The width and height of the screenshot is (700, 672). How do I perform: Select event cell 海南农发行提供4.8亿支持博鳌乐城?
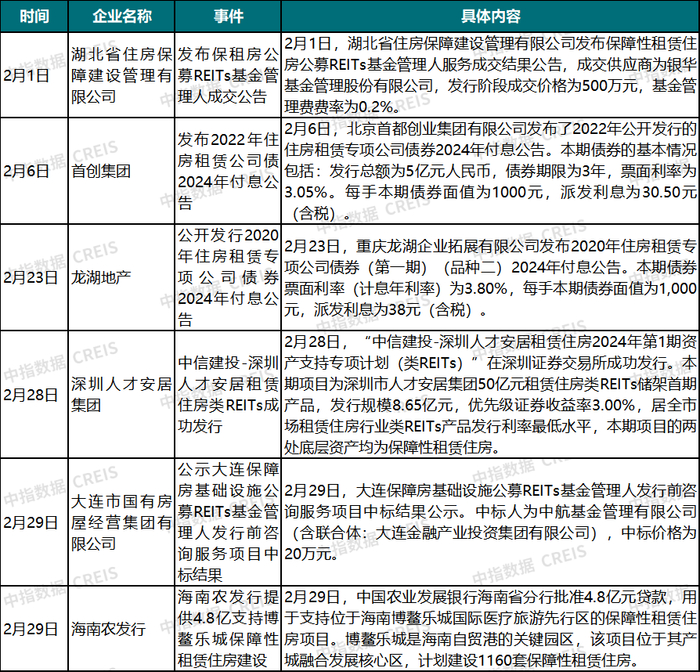click(x=228, y=629)
